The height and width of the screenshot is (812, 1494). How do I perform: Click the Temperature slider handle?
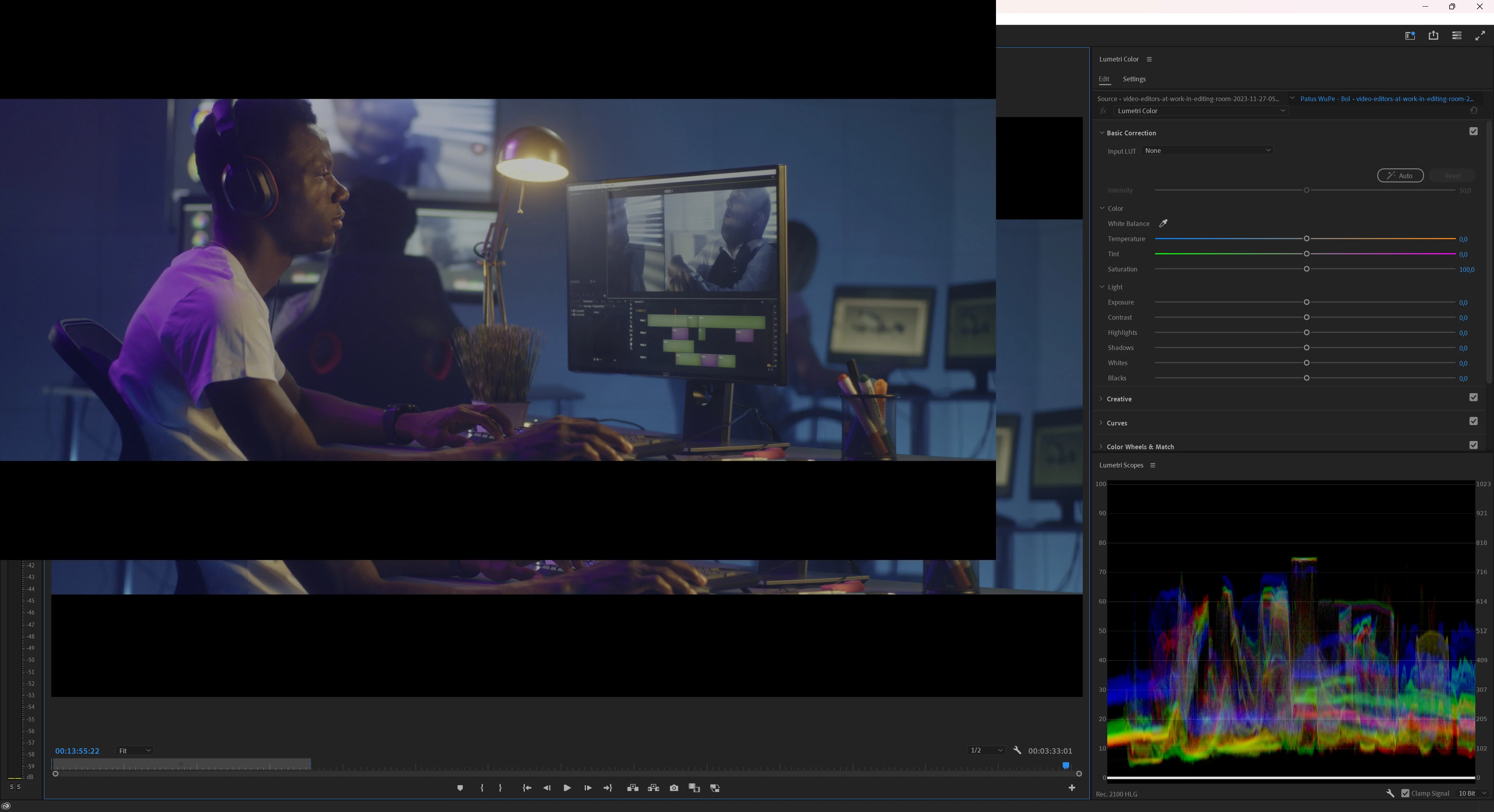(x=1307, y=239)
